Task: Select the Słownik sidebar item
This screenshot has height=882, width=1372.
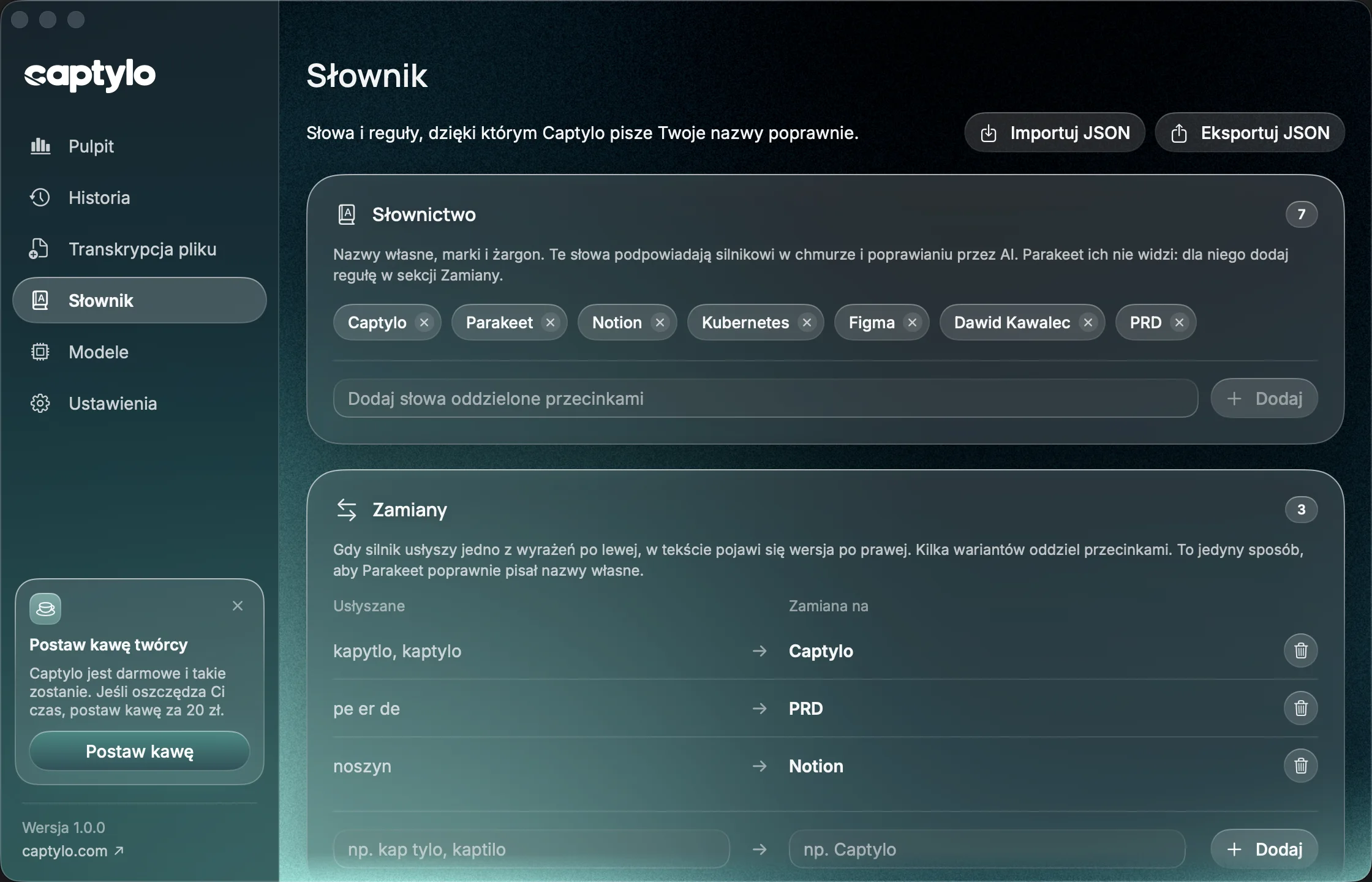Action: click(140, 300)
